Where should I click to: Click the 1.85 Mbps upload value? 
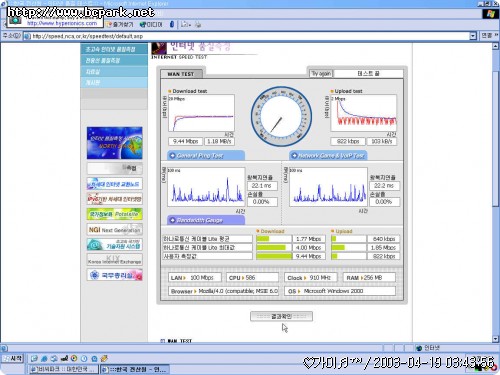[x=383, y=248]
